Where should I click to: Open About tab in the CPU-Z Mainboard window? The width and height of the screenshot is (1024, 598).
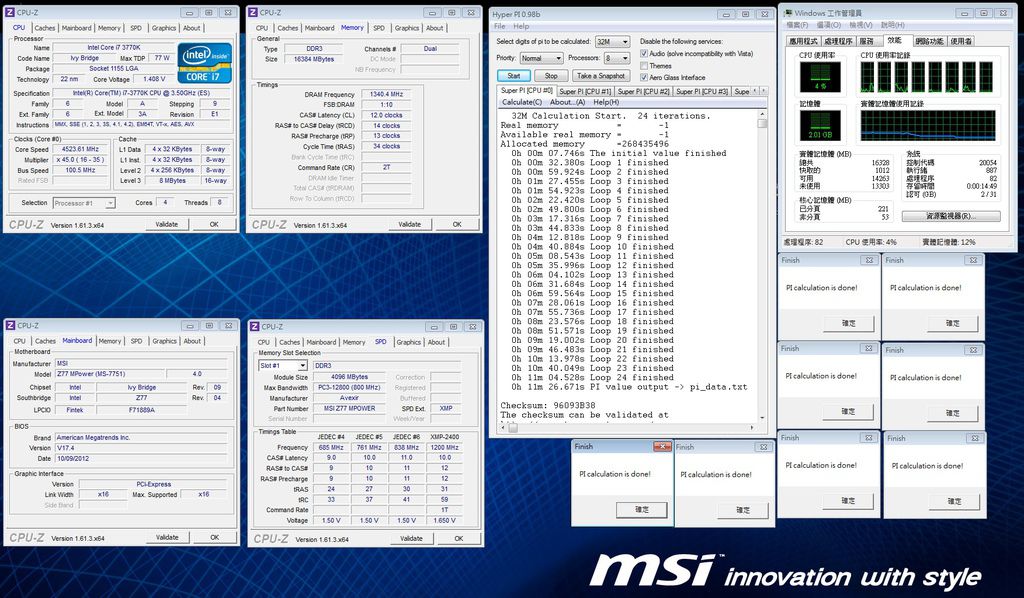[192, 341]
